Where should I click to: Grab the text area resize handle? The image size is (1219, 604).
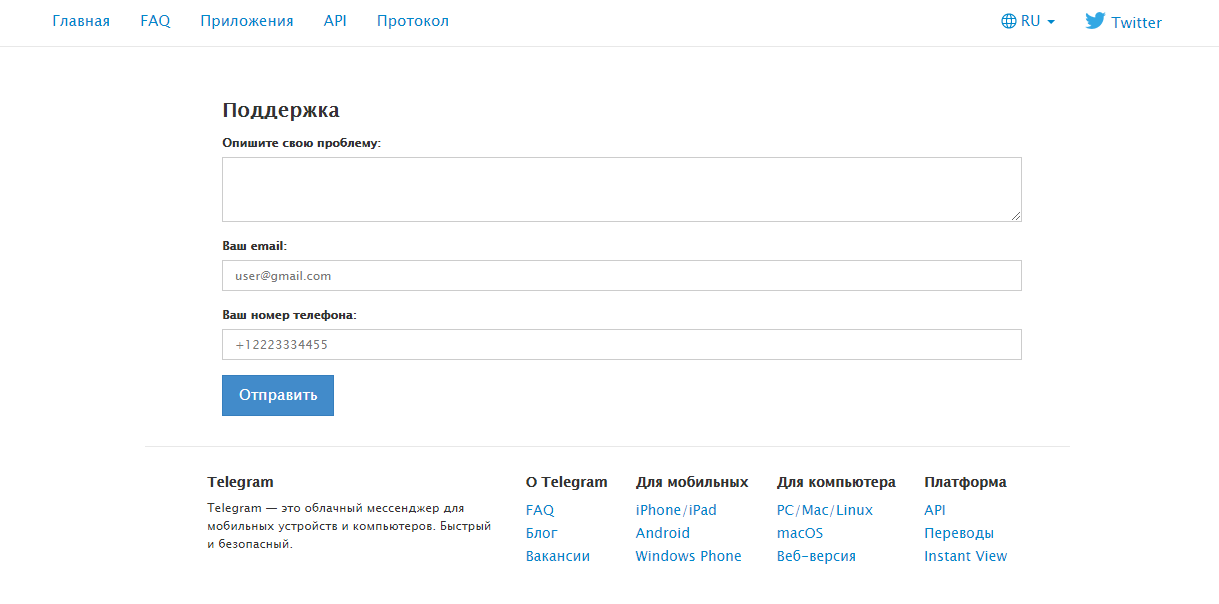pos(1015,215)
